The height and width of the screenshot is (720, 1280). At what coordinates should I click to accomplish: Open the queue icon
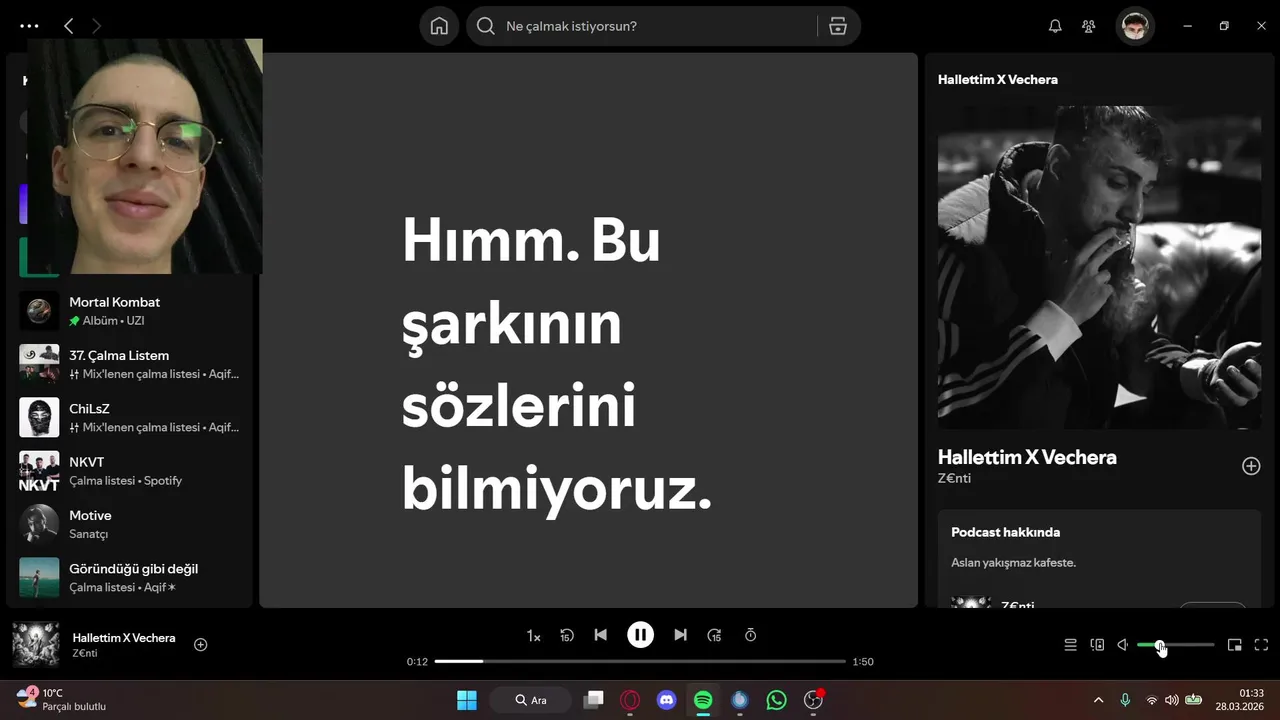click(x=1070, y=645)
